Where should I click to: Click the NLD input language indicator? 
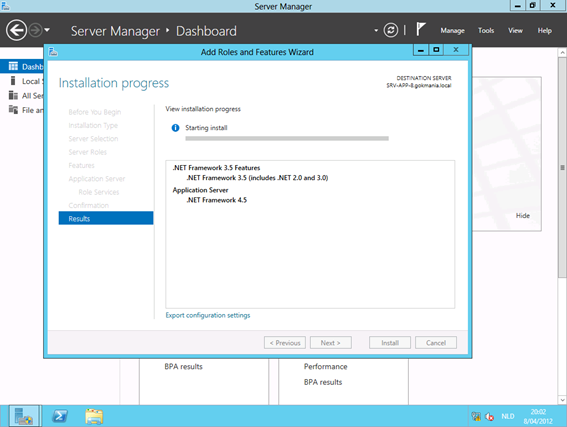[x=508, y=417]
